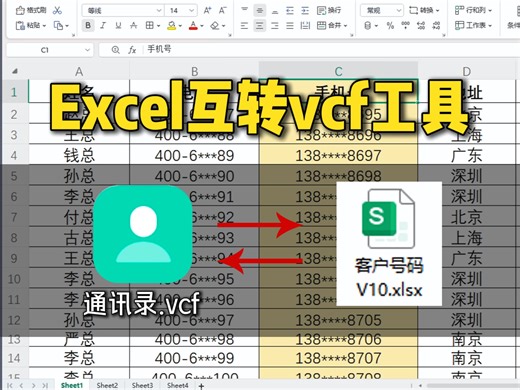This screenshot has height=390, width=520.
Task: Open the number format dropdown 常规
Action: click(x=382, y=11)
